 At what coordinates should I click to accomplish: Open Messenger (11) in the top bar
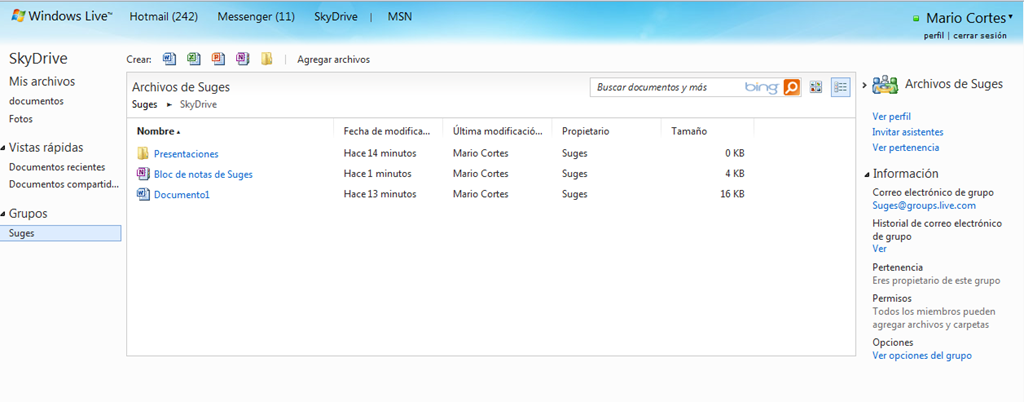click(x=256, y=16)
